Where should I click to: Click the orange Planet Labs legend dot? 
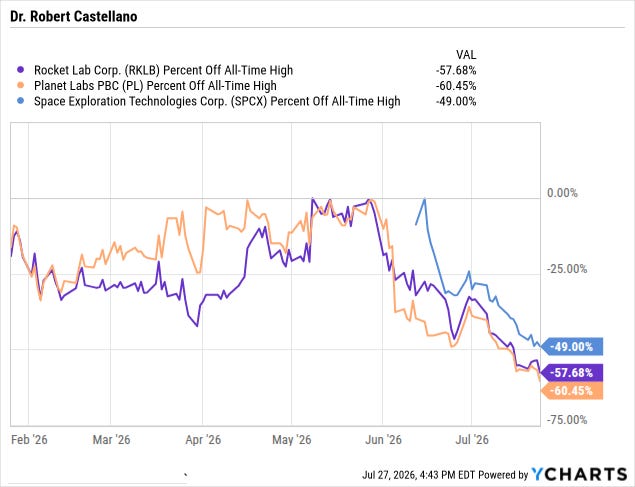tap(21, 85)
